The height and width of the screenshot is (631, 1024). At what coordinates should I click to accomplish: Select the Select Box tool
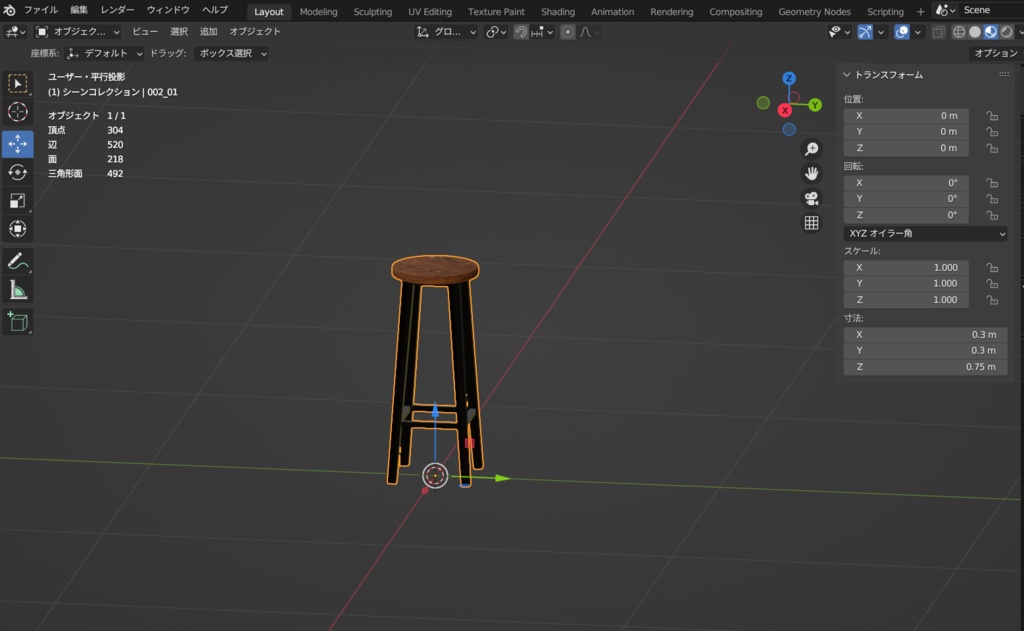(18, 84)
